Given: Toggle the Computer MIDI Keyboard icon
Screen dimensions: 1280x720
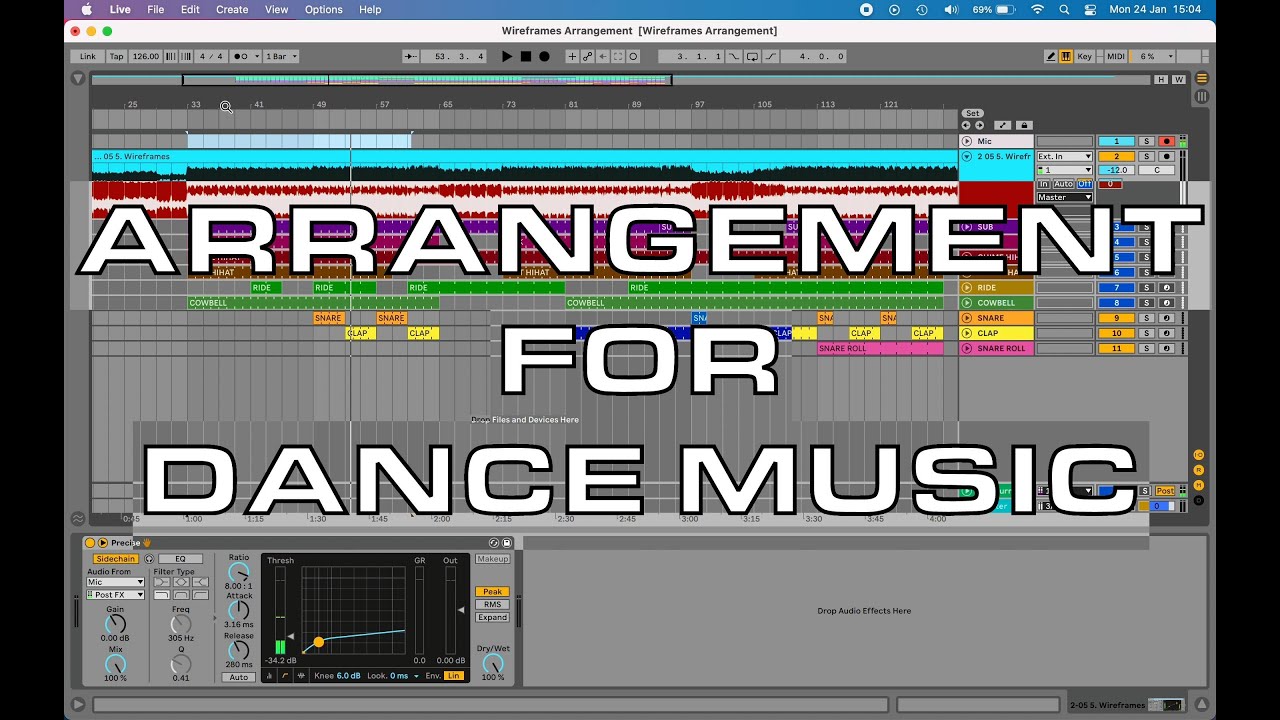Looking at the screenshot, I should pos(1066,57).
